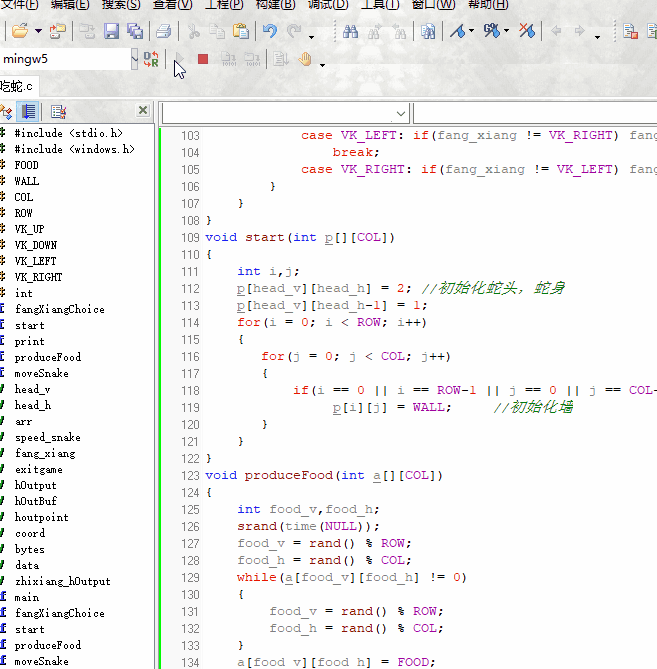Click the first view icon in side panel
Image resolution: width=657 pixels, height=669 pixels.
(x=6, y=112)
